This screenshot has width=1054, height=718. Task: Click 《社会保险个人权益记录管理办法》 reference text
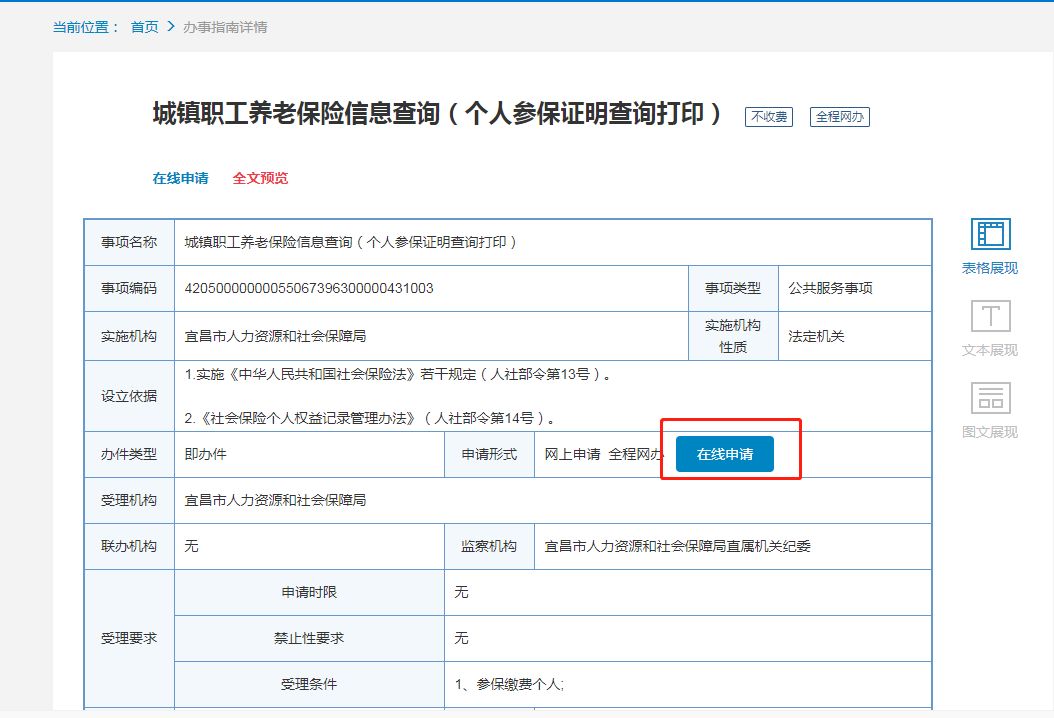click(x=310, y=417)
